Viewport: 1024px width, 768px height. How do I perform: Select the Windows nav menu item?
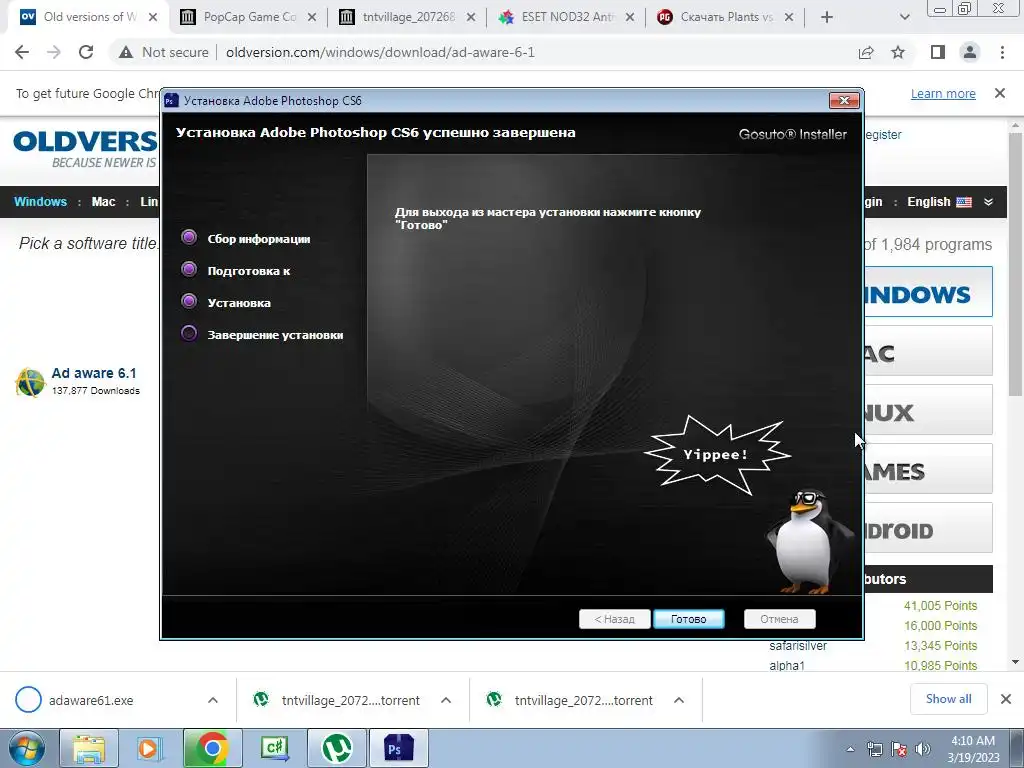point(40,202)
